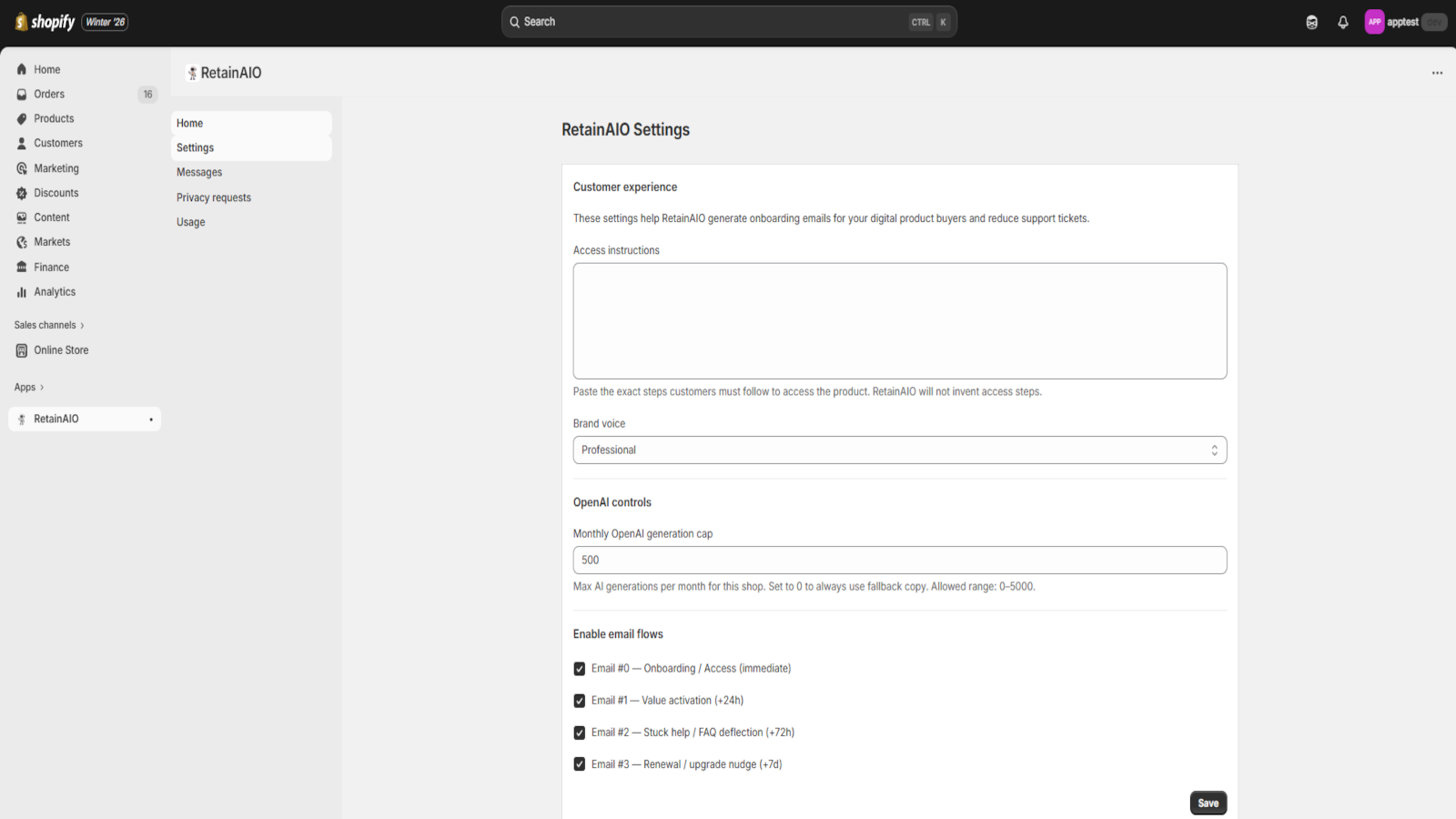The image size is (1456, 819).
Task: Save the RetainAIO settings
Action: pyautogui.click(x=1208, y=803)
